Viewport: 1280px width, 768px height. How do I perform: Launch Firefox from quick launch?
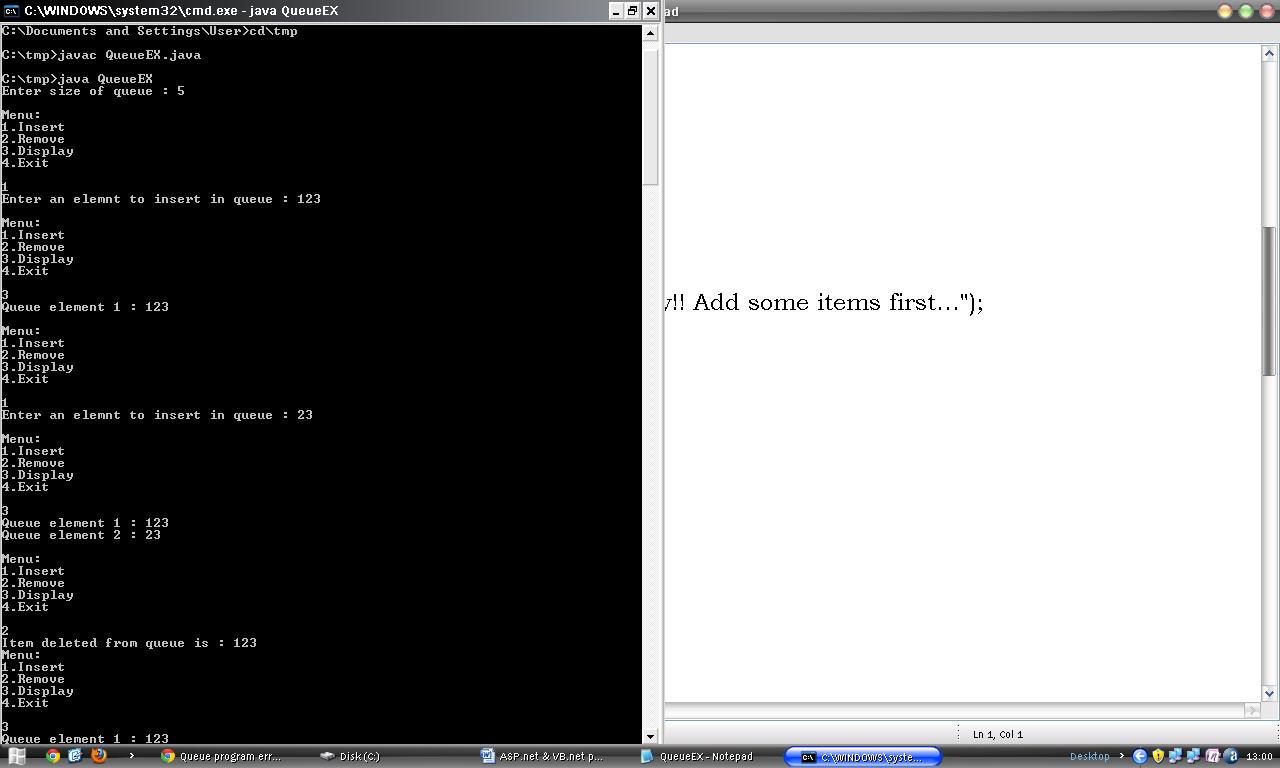pyautogui.click(x=98, y=756)
